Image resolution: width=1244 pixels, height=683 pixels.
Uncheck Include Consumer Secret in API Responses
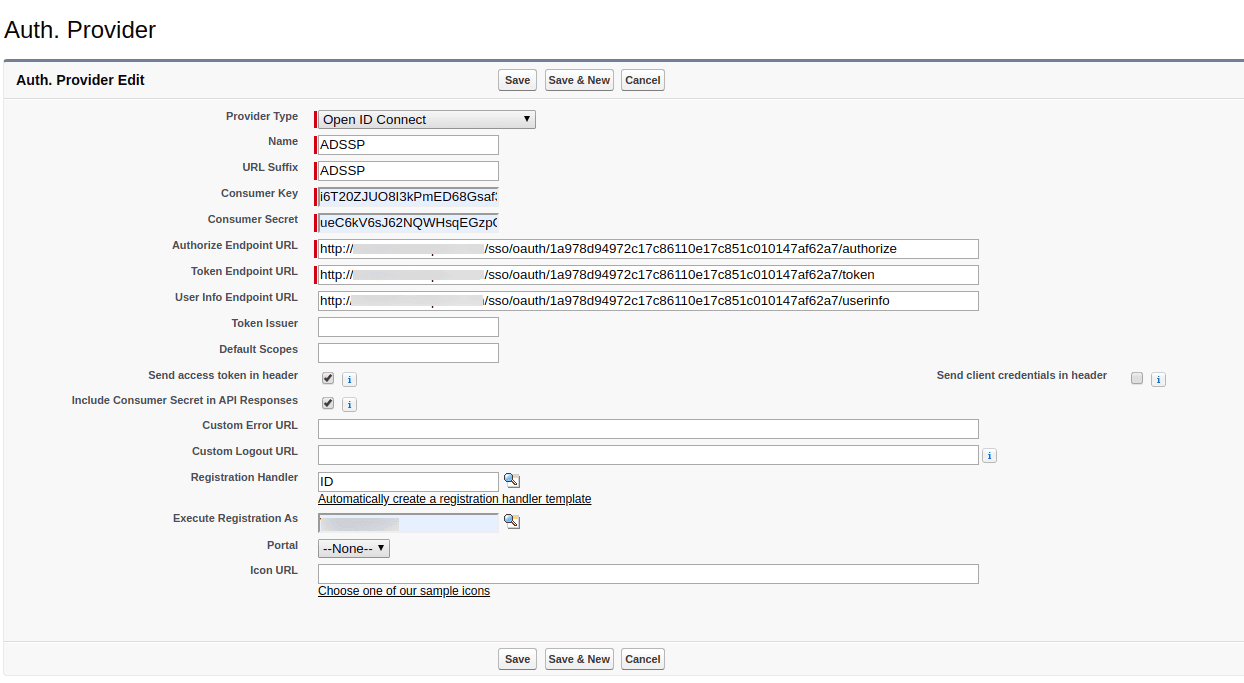point(327,403)
